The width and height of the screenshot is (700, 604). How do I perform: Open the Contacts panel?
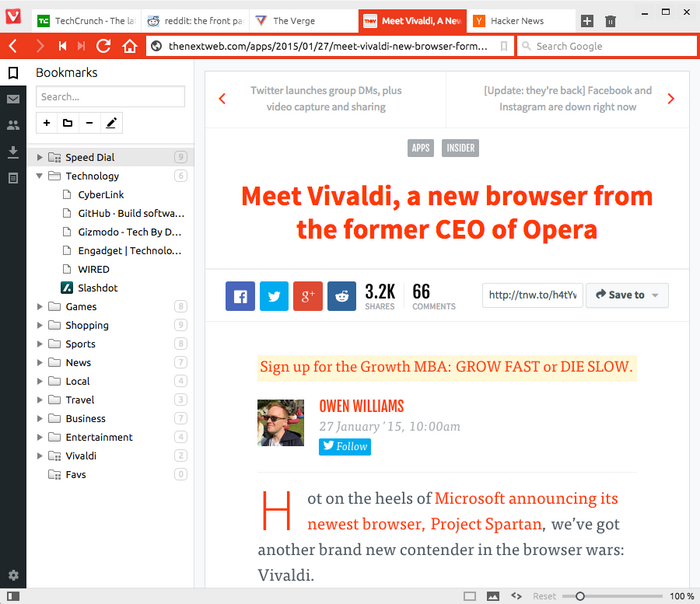tap(13, 125)
